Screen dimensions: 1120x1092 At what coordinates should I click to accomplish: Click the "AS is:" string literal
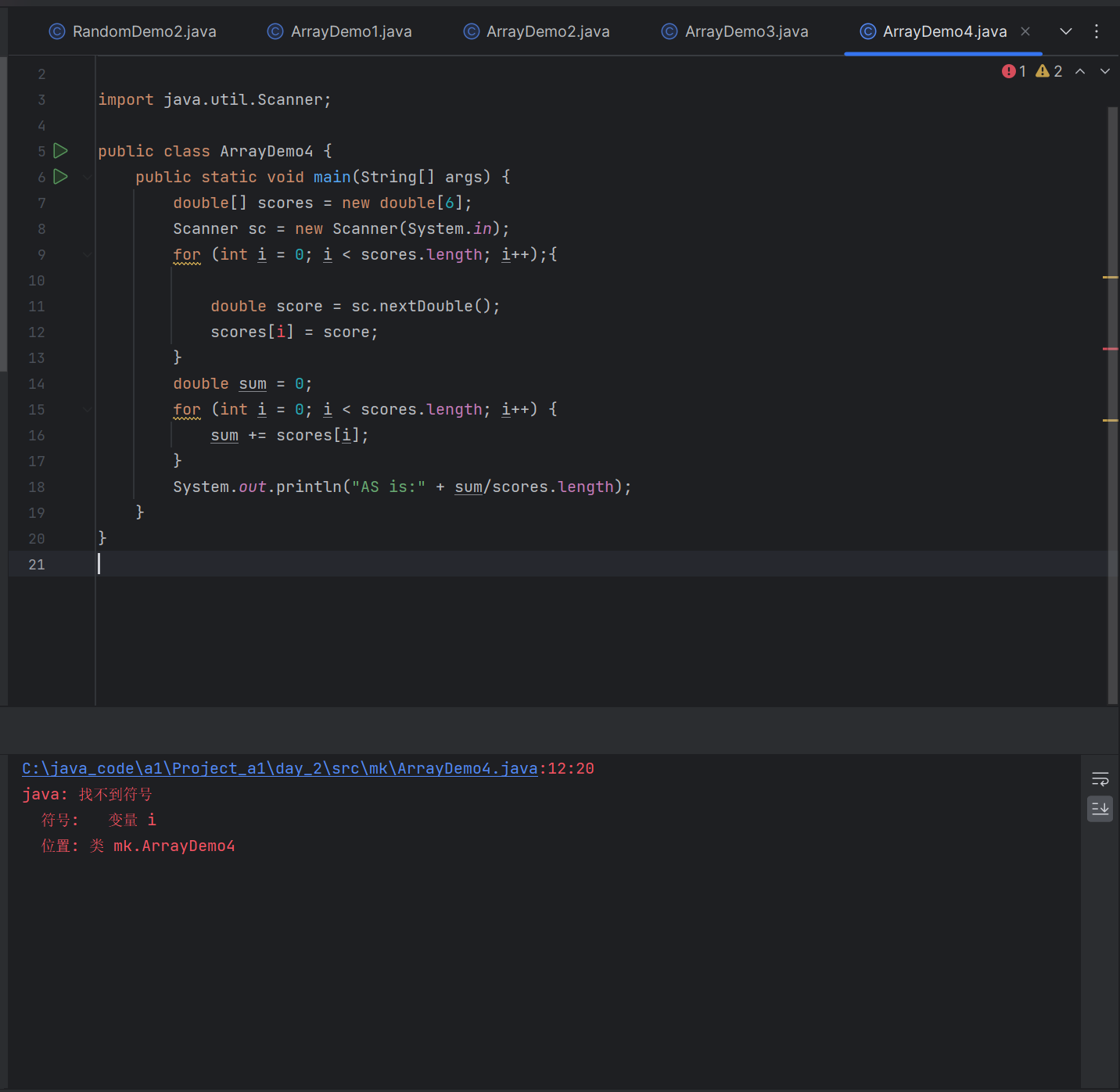[x=389, y=487]
